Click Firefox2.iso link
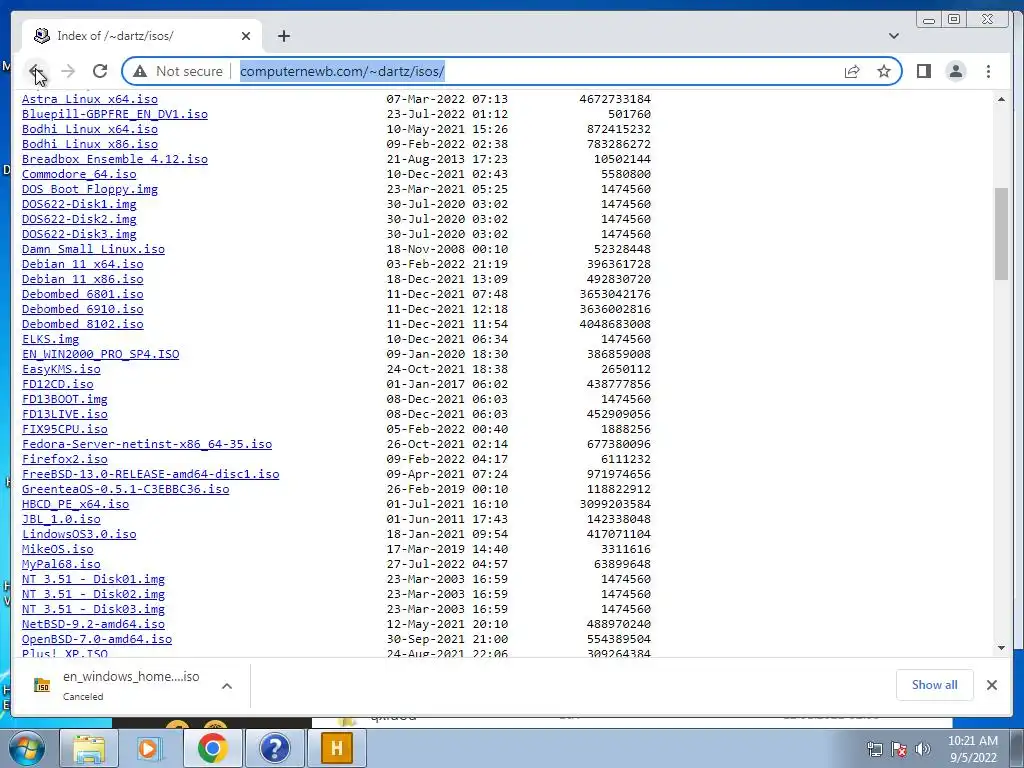The width and height of the screenshot is (1024, 768). [65, 460]
